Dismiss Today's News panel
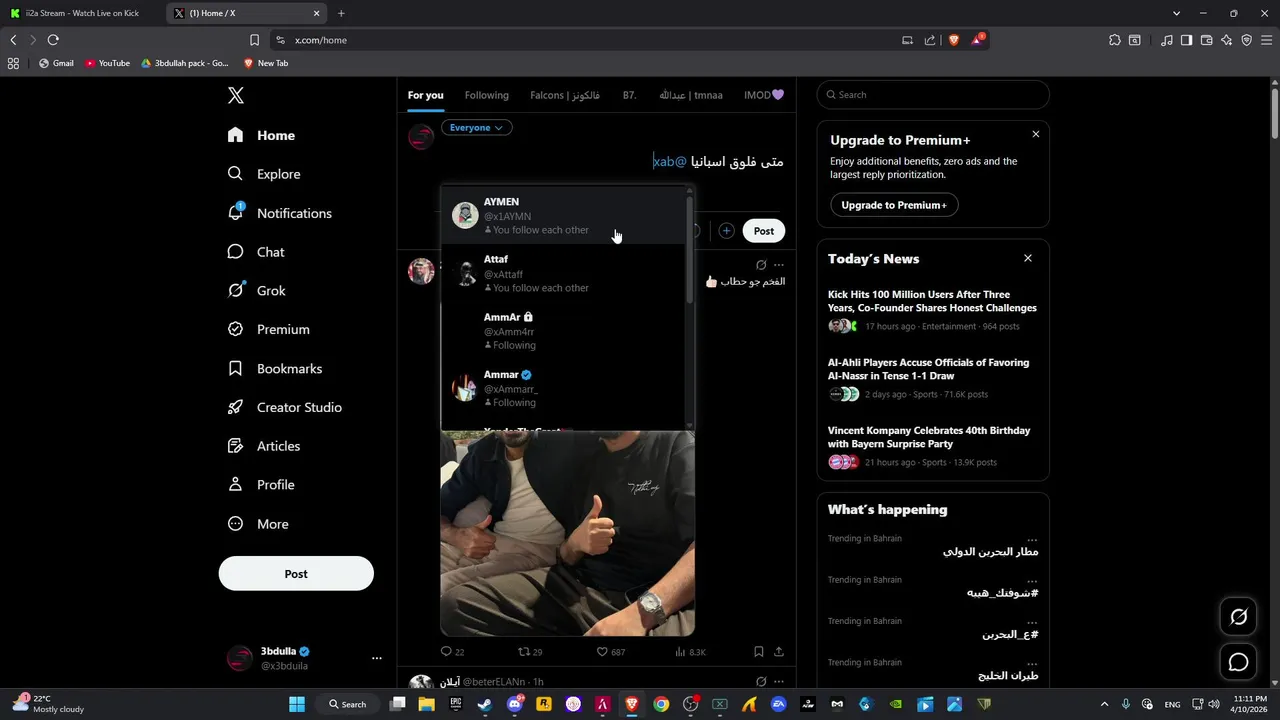This screenshot has width=1280, height=720. tap(1027, 258)
